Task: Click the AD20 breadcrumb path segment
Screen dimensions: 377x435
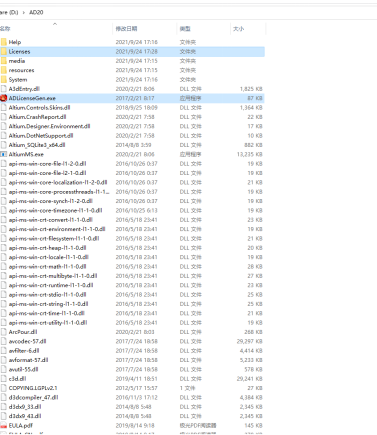Action: click(x=36, y=12)
